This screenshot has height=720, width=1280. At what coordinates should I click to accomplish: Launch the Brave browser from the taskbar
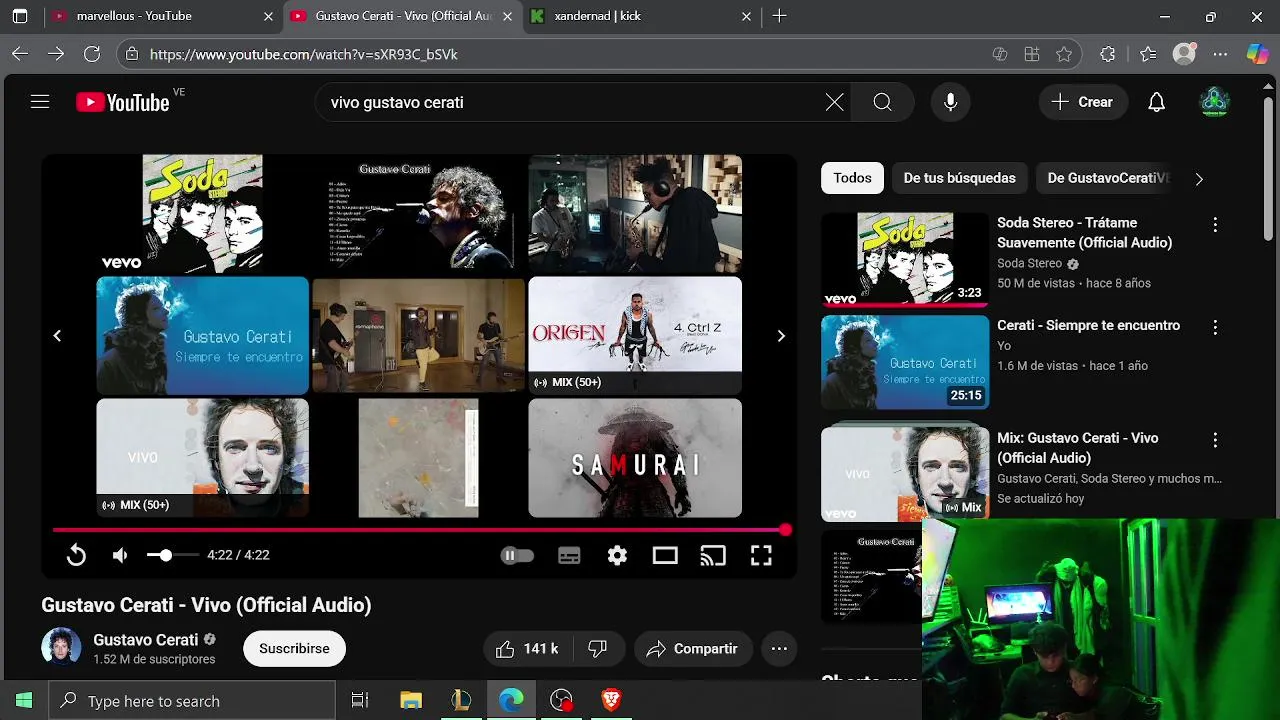point(611,701)
